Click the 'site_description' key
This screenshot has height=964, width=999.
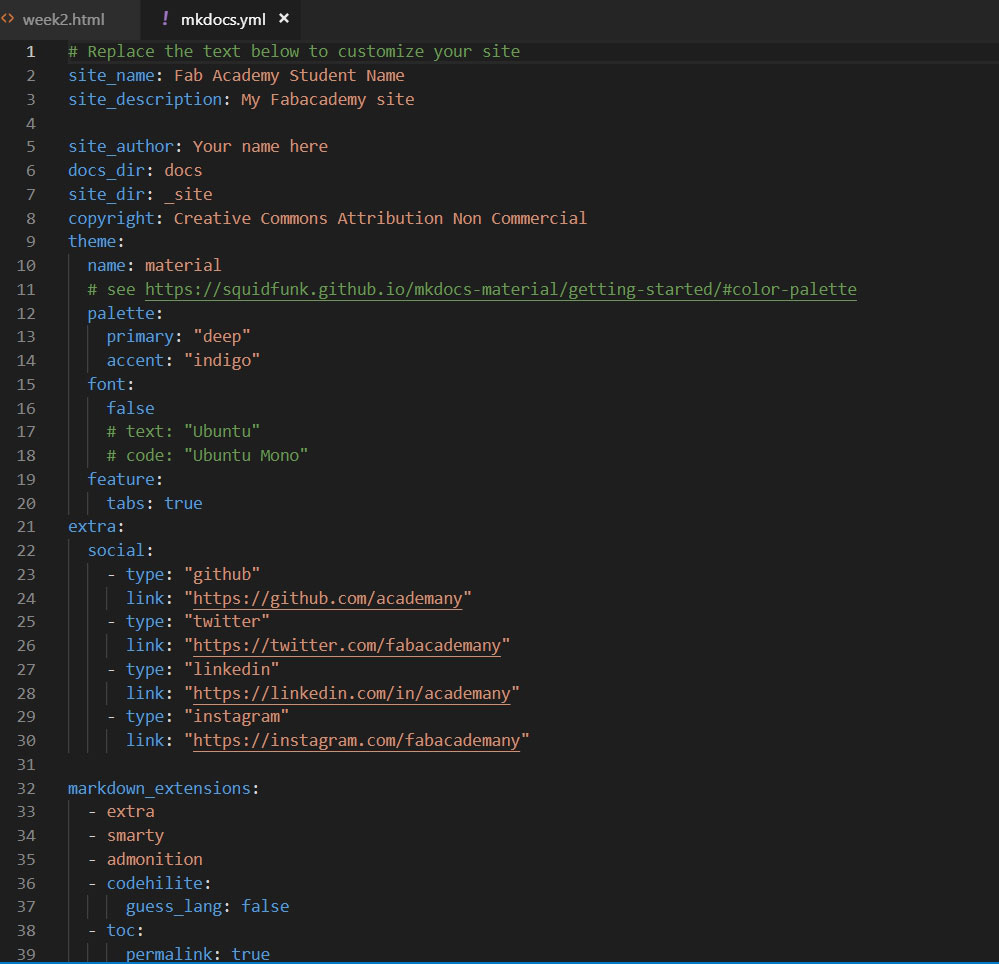pos(145,99)
